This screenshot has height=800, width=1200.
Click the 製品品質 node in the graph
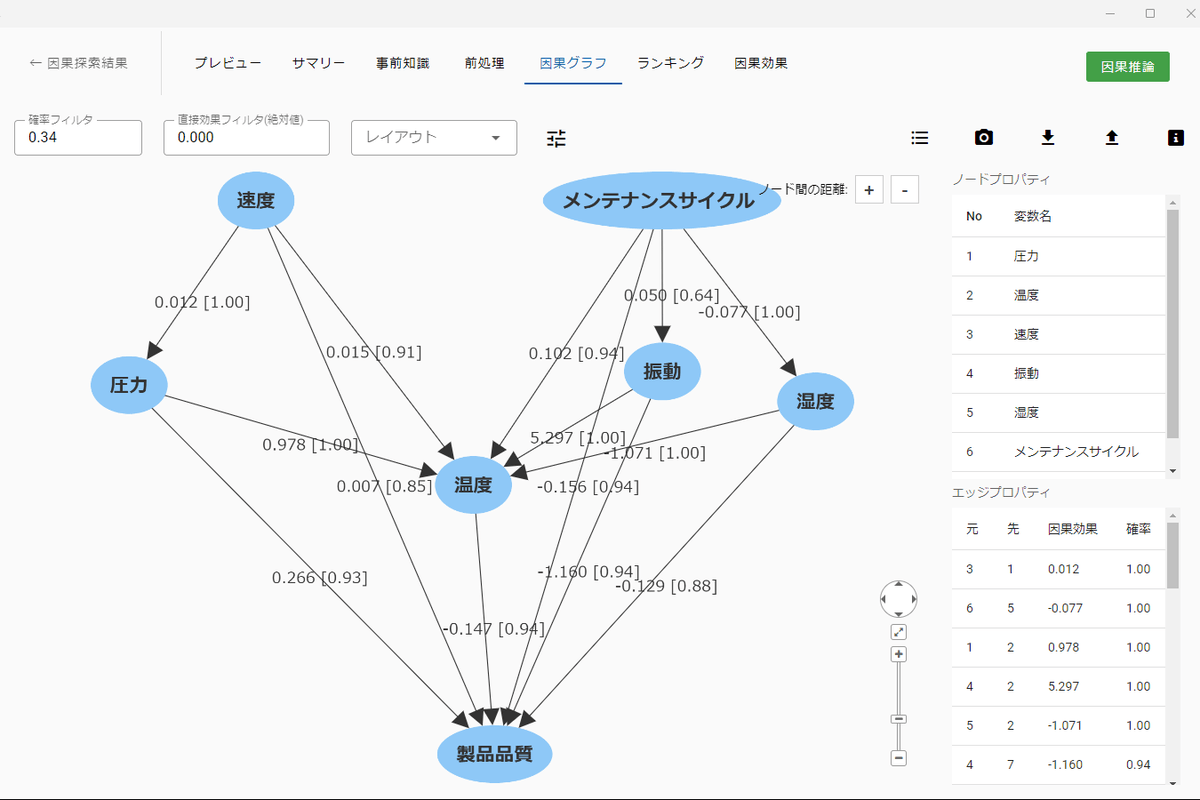point(494,755)
